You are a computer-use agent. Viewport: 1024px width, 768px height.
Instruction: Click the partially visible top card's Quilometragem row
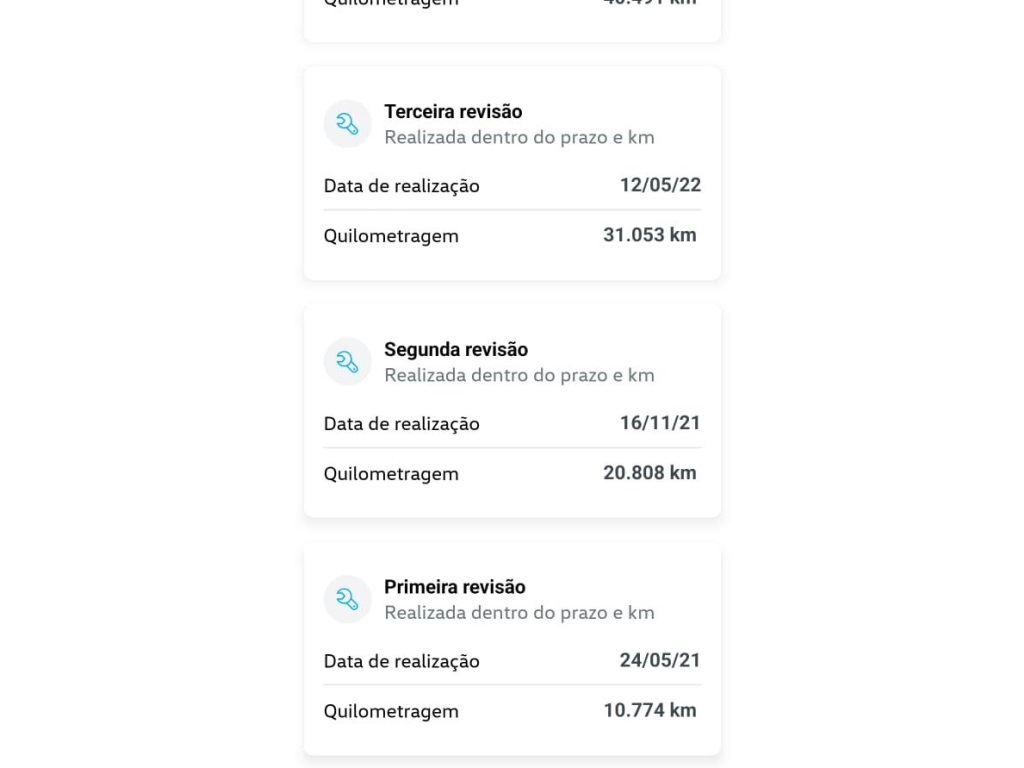tap(512, 3)
